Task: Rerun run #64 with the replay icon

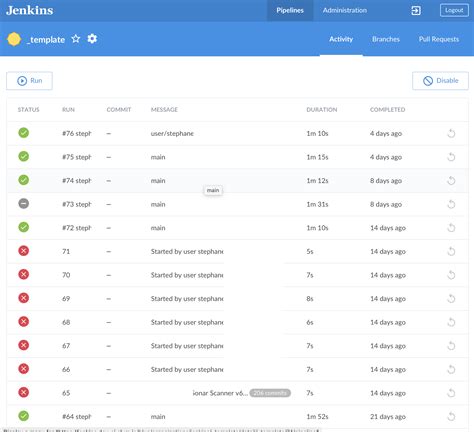Action: (451, 417)
